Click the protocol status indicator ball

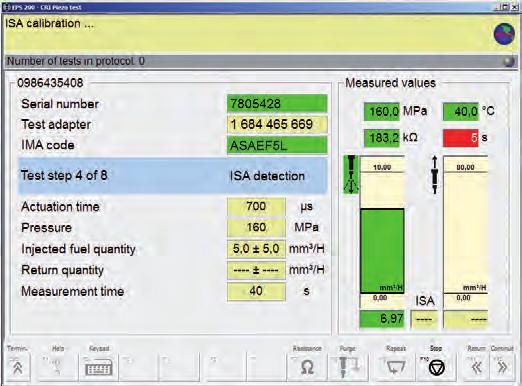(509, 62)
